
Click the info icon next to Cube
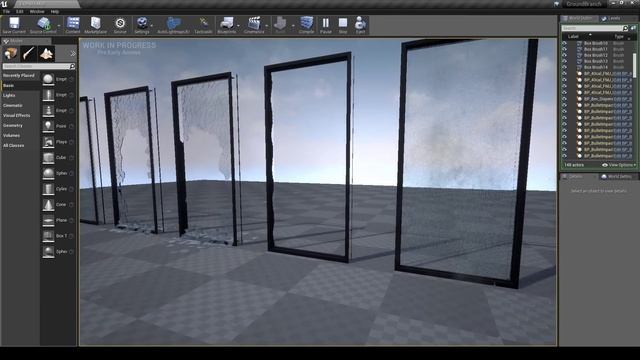[71, 158]
